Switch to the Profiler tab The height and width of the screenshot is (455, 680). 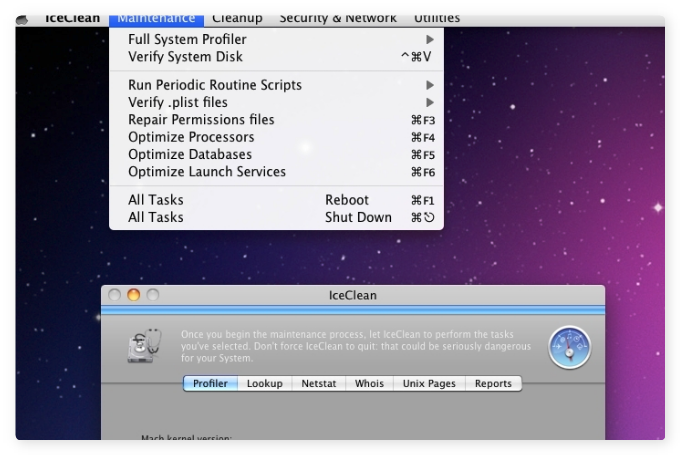click(210, 383)
